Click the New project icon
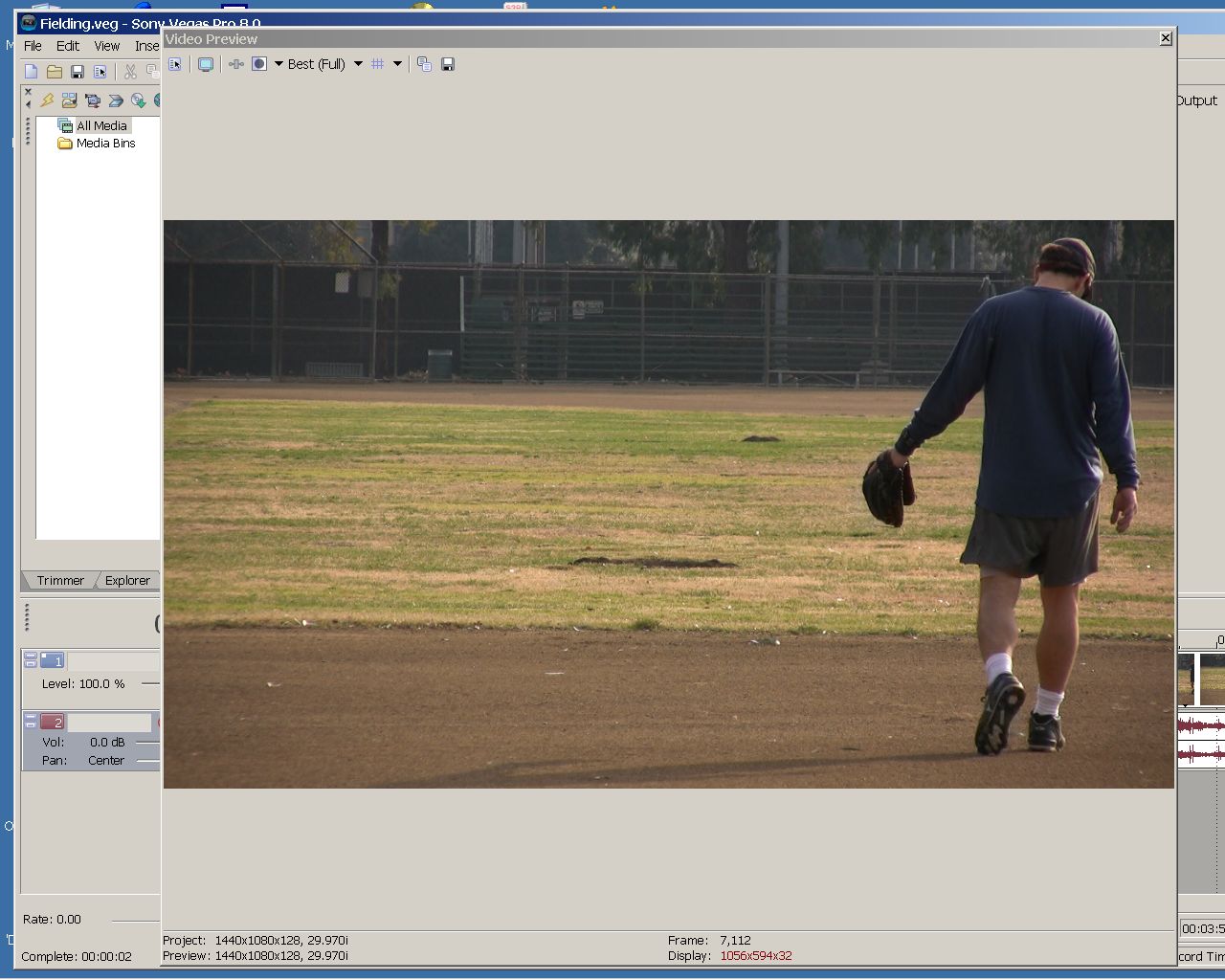 tap(32, 72)
